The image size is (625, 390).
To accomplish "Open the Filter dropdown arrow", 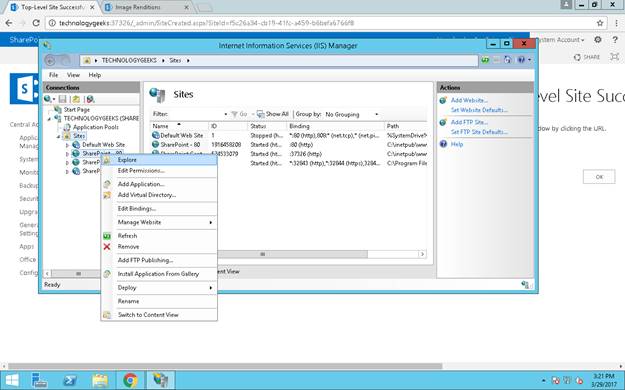I will [226, 114].
